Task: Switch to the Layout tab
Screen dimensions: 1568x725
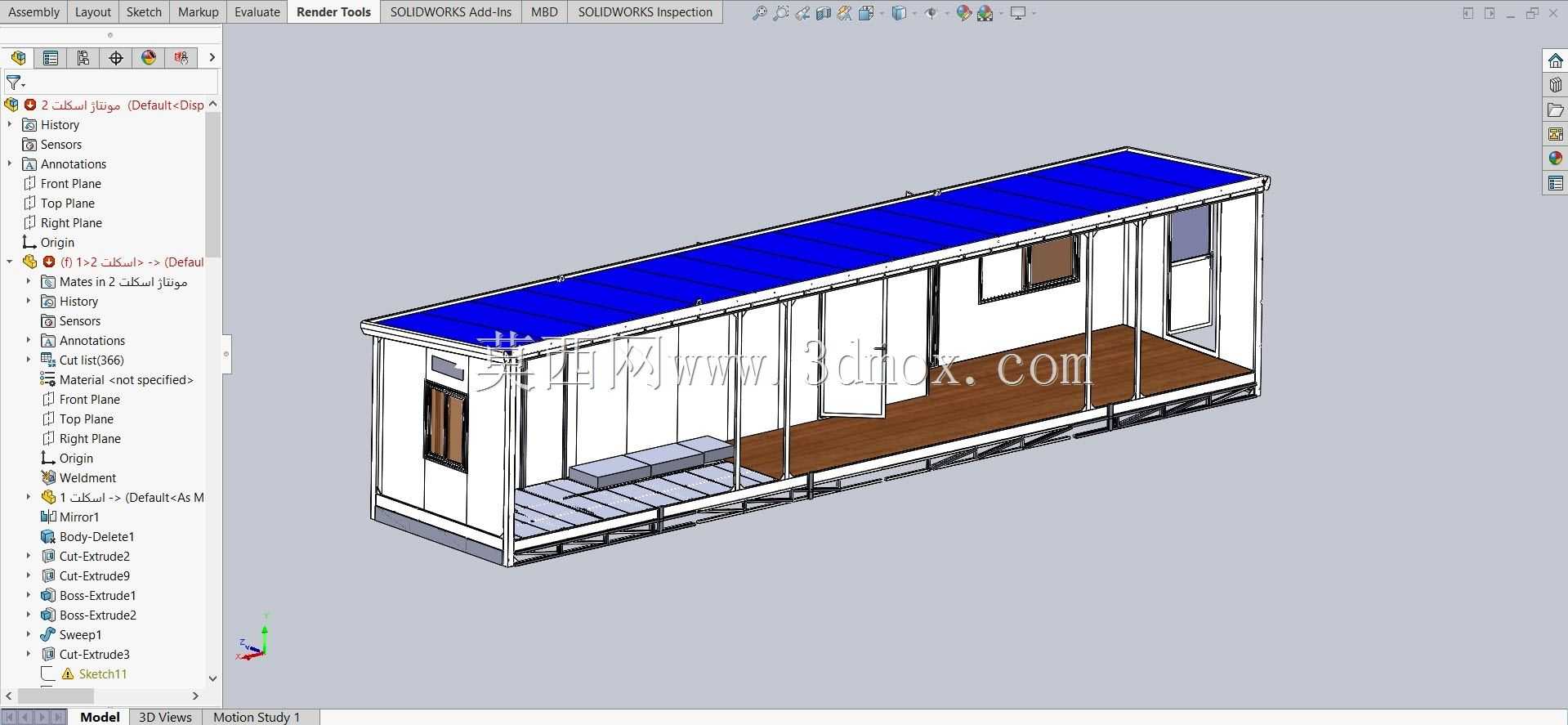Action: tap(92, 11)
